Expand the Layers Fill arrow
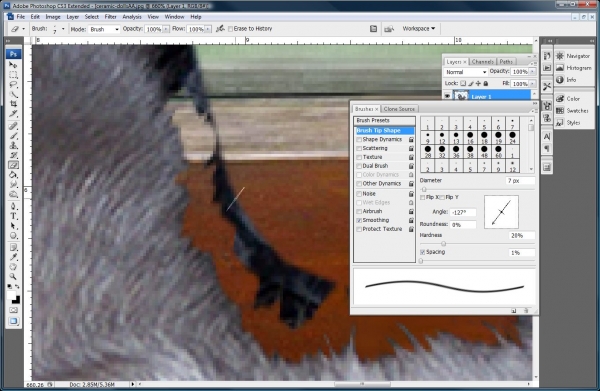The height and width of the screenshot is (391, 600). (532, 83)
